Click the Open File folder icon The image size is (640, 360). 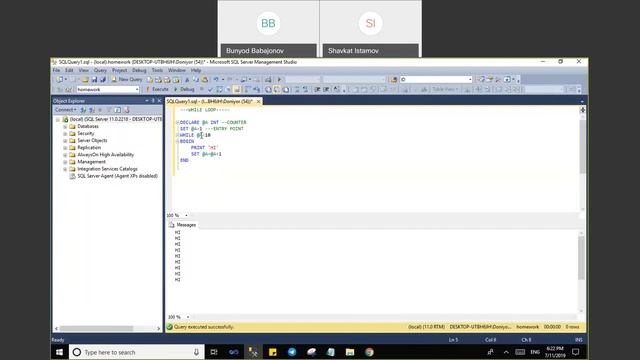[x=85, y=80]
